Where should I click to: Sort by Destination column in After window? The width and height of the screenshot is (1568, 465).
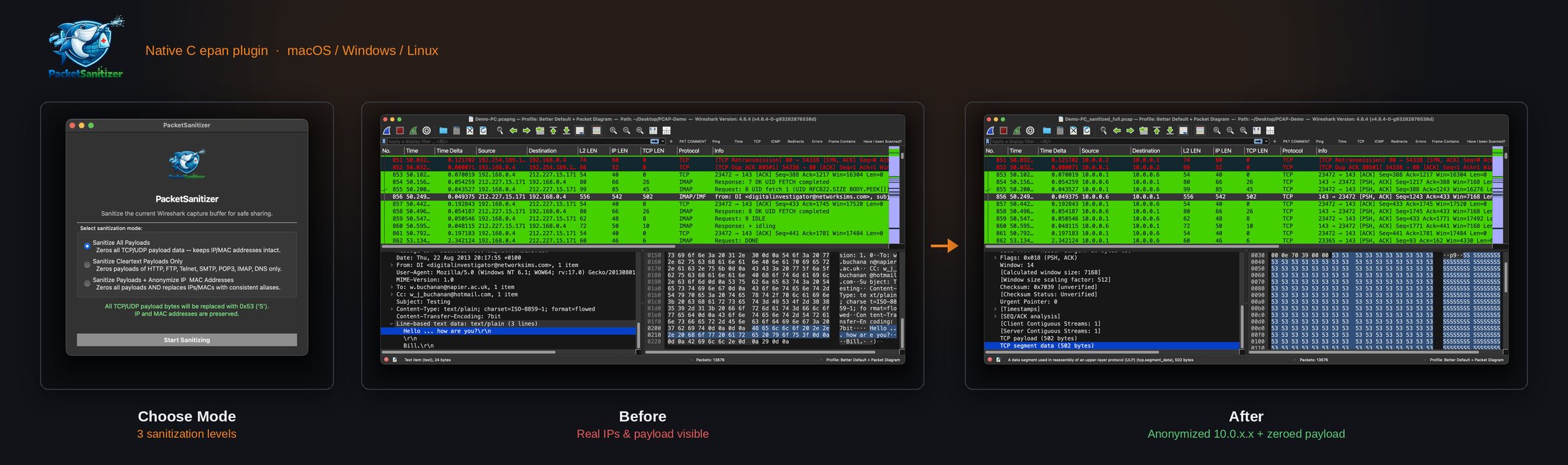coord(1155,151)
